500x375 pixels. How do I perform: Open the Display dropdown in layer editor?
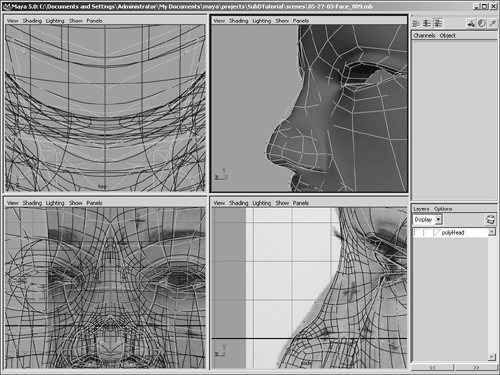pyautogui.click(x=427, y=220)
